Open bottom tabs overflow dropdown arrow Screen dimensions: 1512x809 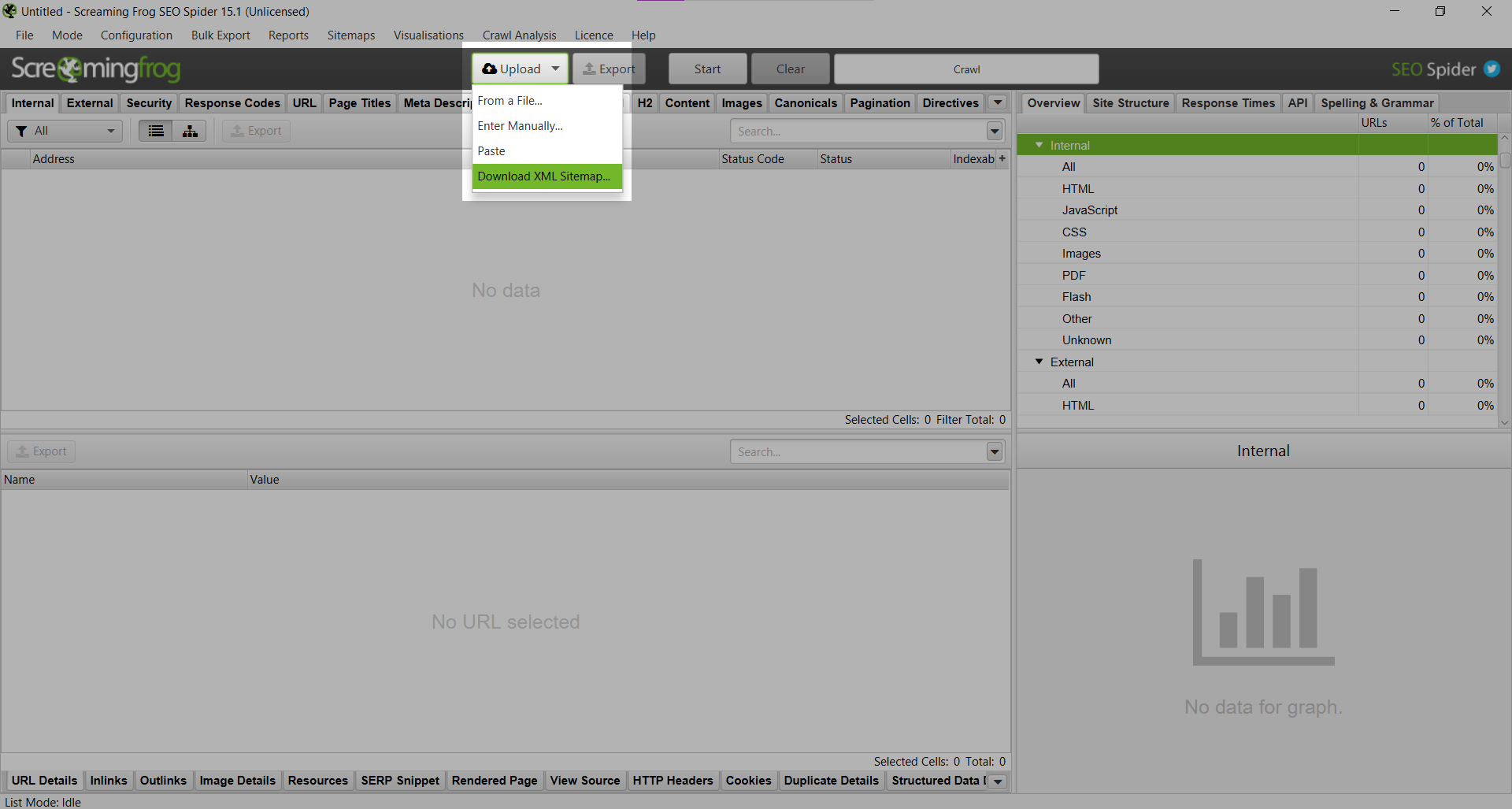[x=998, y=781]
